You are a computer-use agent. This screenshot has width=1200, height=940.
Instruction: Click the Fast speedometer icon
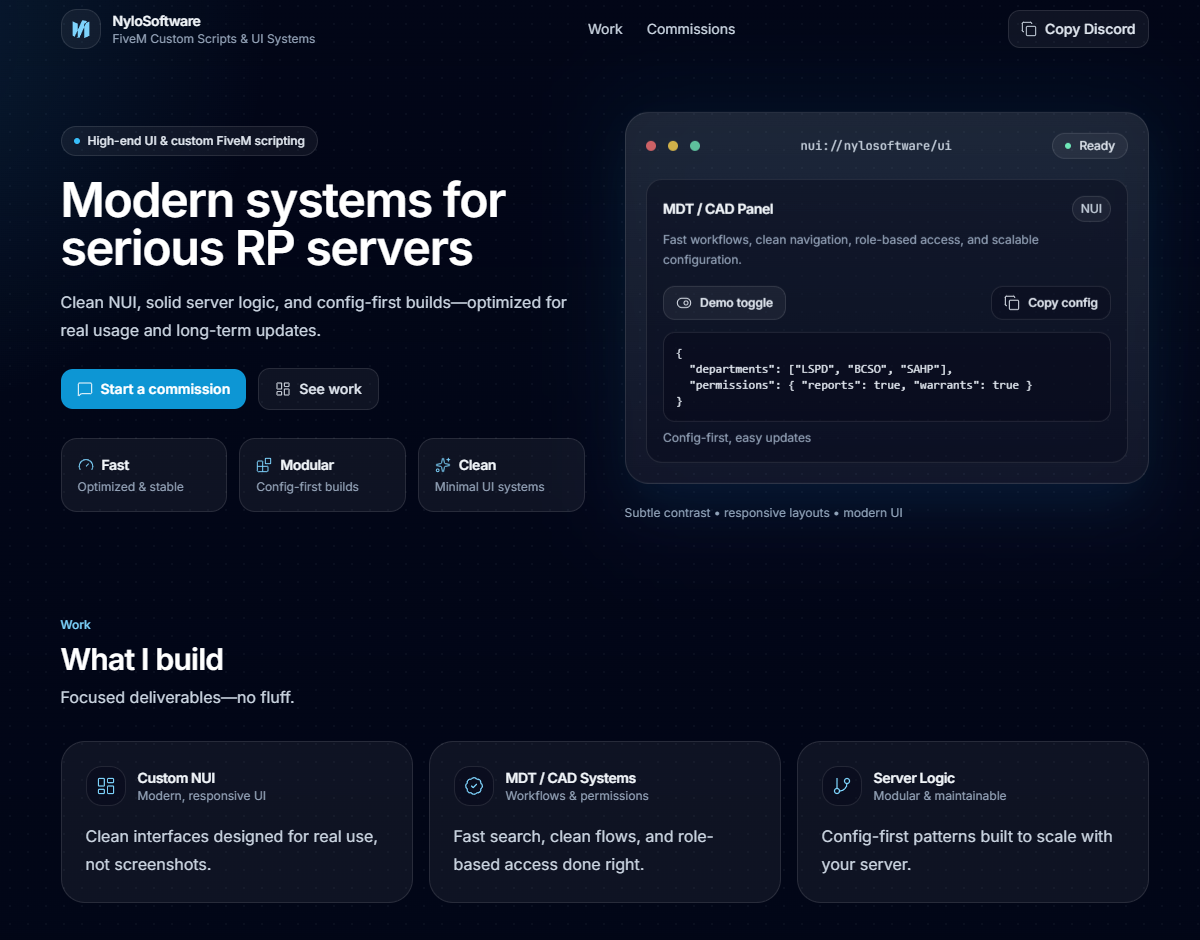tap(86, 465)
